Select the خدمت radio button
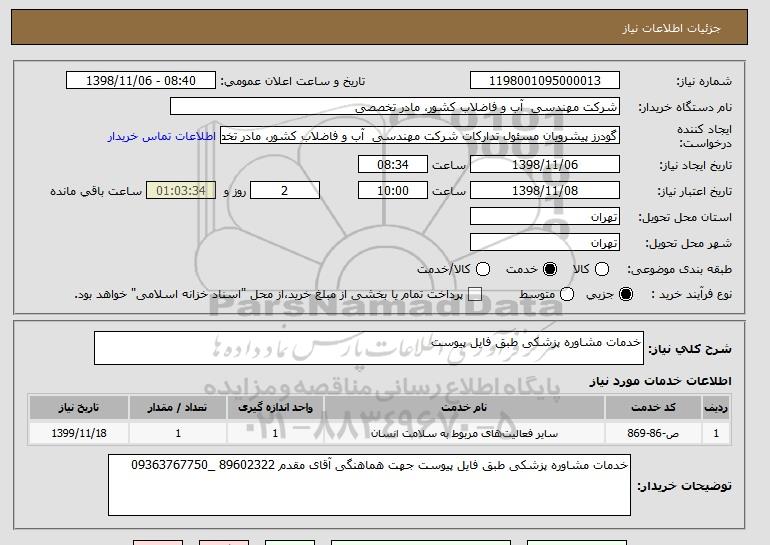The height and width of the screenshot is (545, 770). [550, 269]
